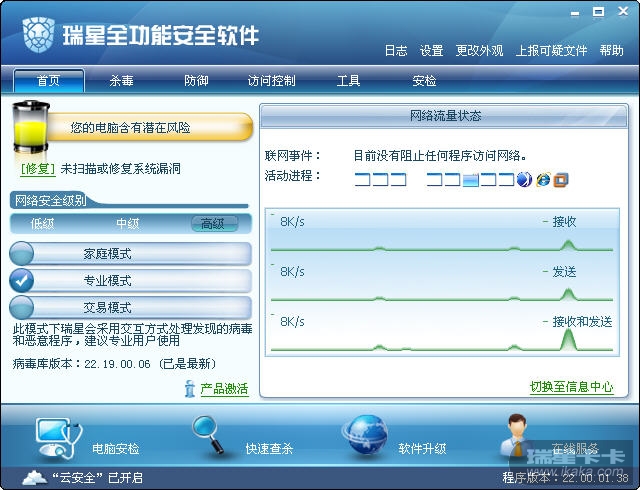This screenshot has height=490, width=640.
Task: Run 软件升级 globe update
Action: (x=393, y=436)
